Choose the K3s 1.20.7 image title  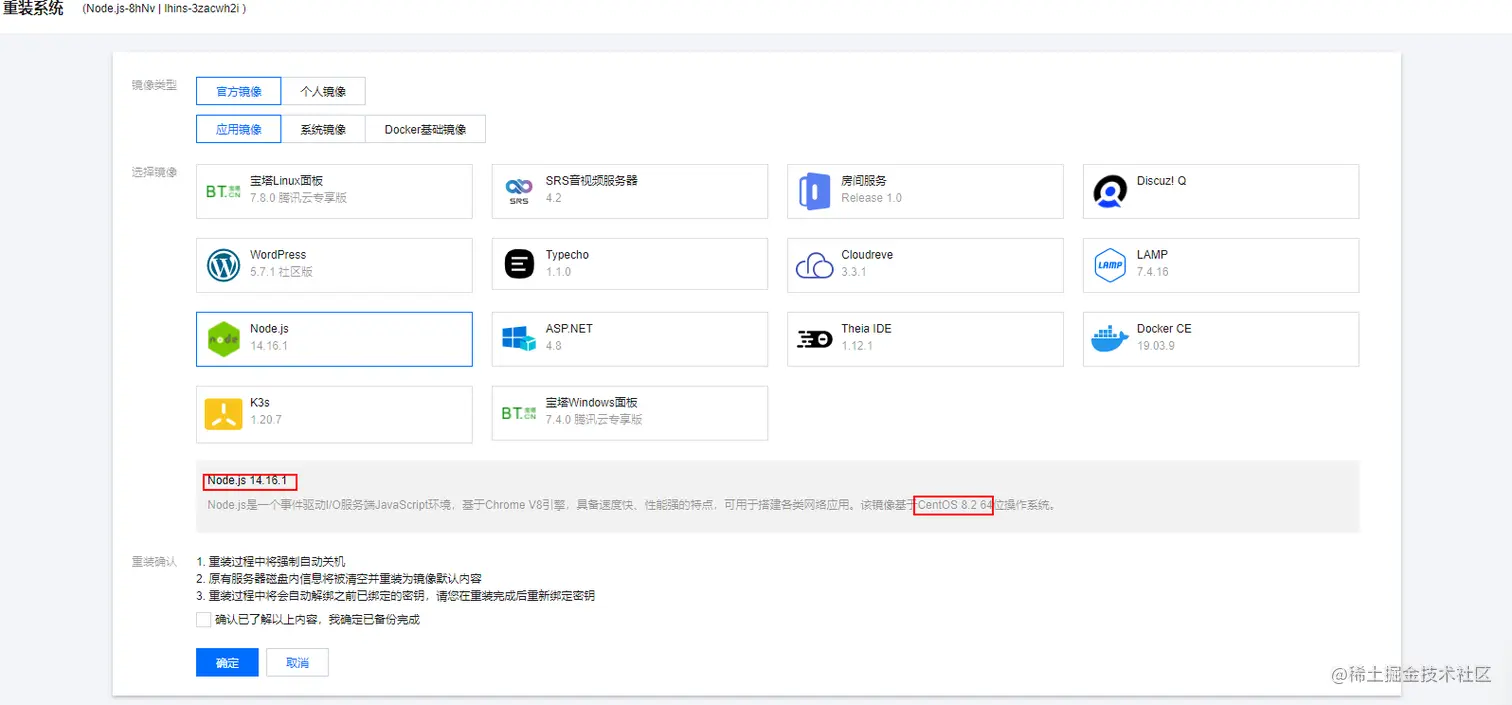pyautogui.click(x=260, y=403)
